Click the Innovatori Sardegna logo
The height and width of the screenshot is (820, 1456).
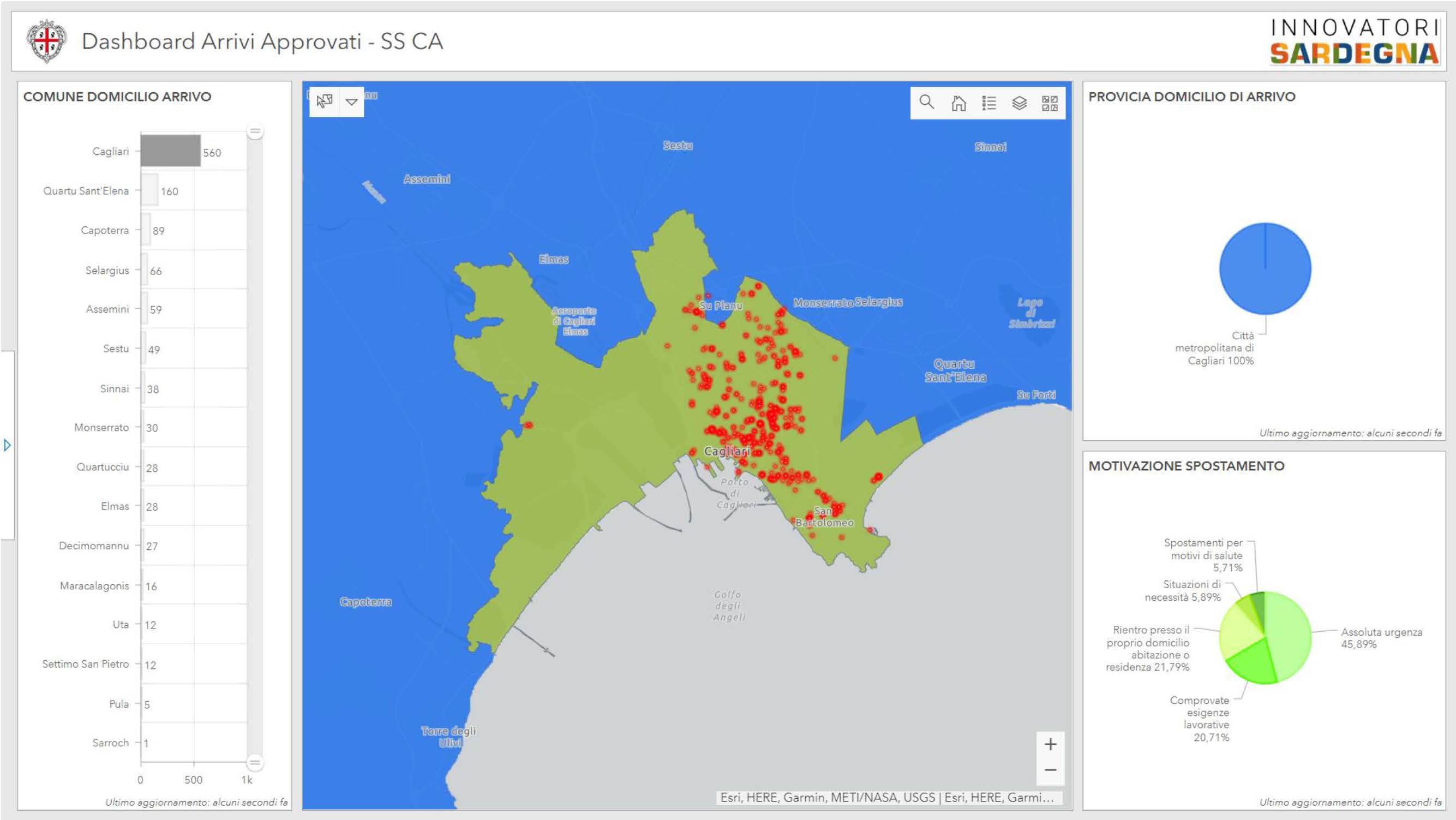click(x=1355, y=41)
